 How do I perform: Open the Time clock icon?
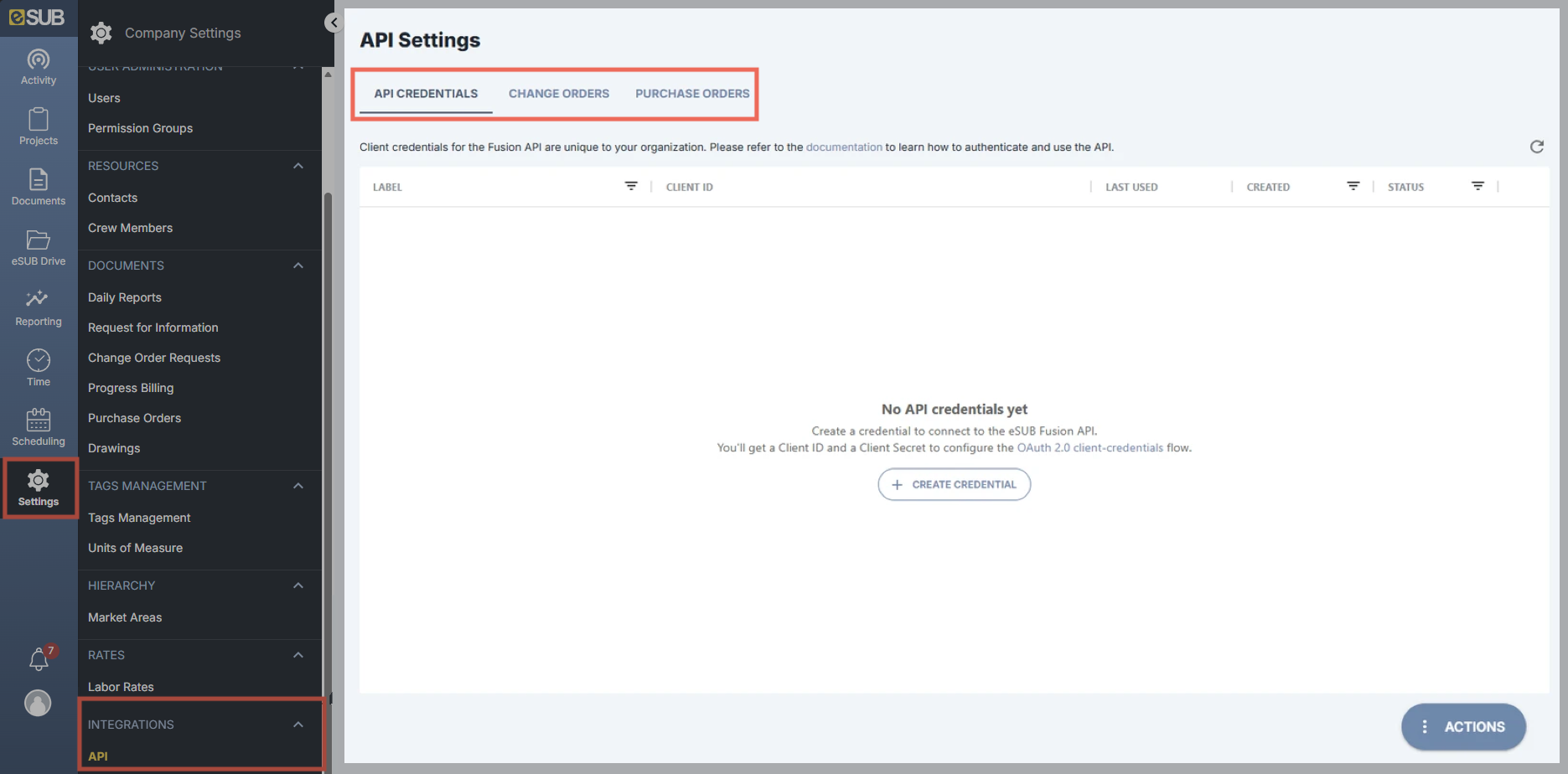coord(39,360)
